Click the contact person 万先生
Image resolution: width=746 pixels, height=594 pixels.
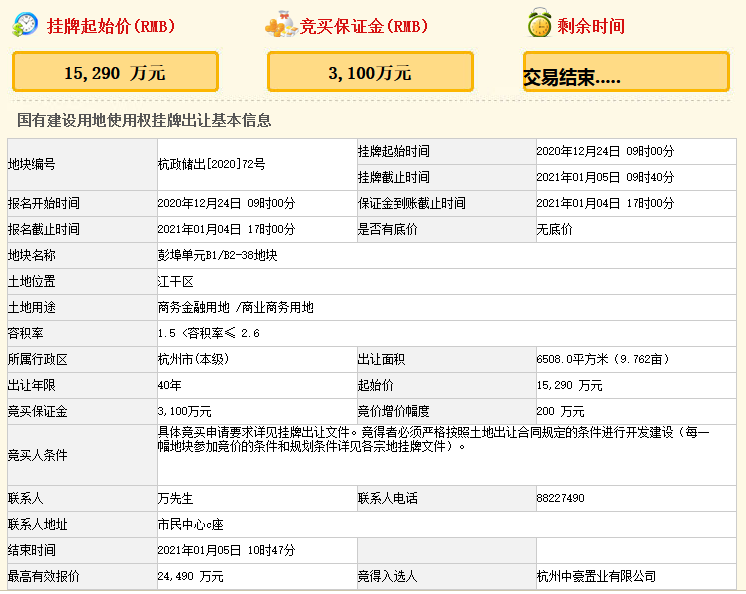coord(173,498)
